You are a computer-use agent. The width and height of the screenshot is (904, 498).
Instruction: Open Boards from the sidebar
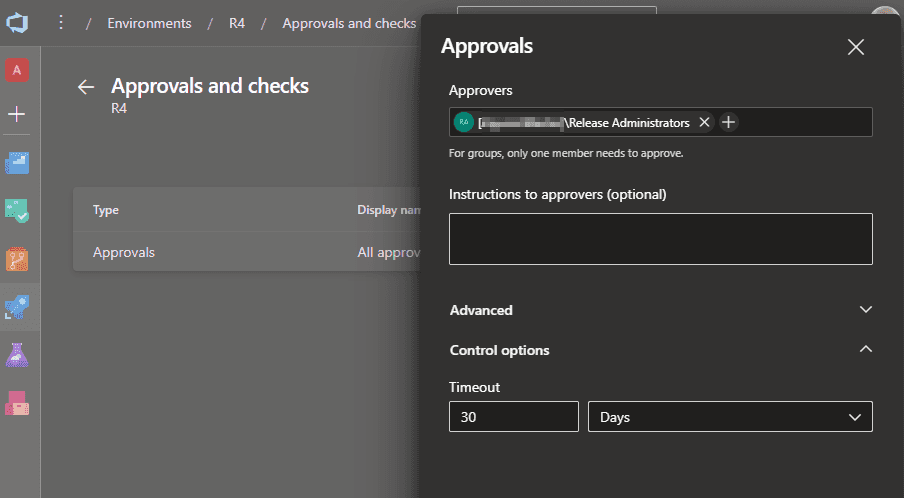17,163
